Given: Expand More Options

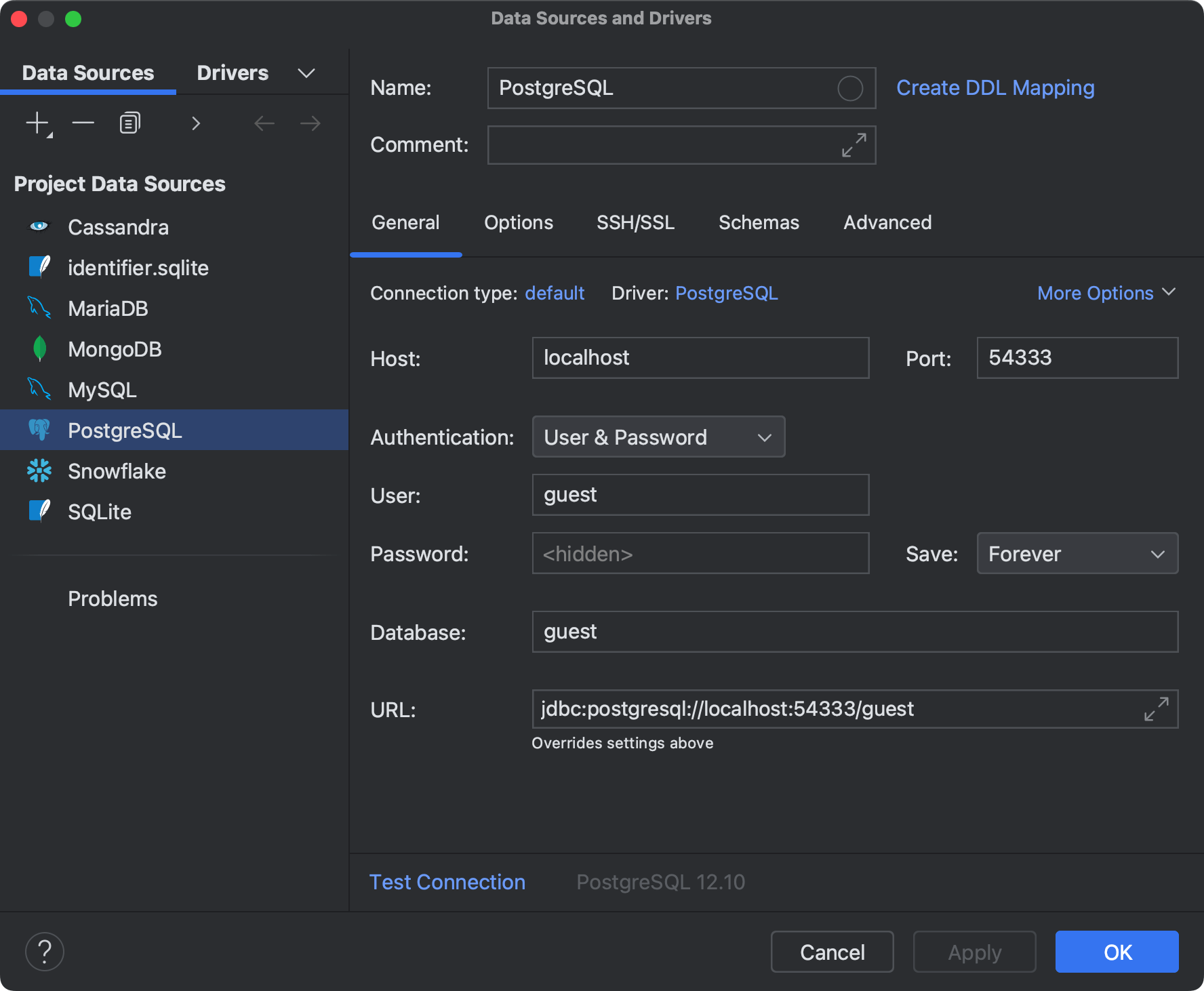Looking at the screenshot, I should [x=1106, y=293].
